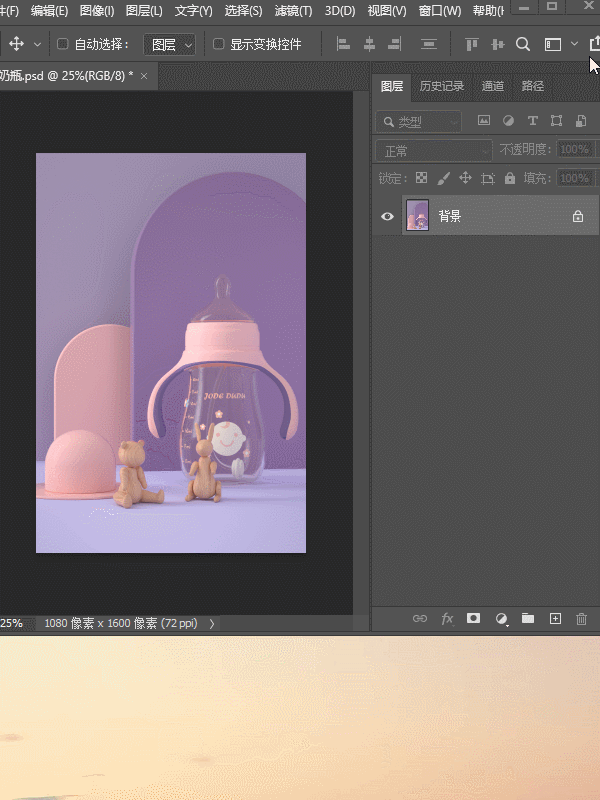Lock artboard nesting icon
Image resolution: width=600 pixels, height=800 pixels.
[488, 178]
